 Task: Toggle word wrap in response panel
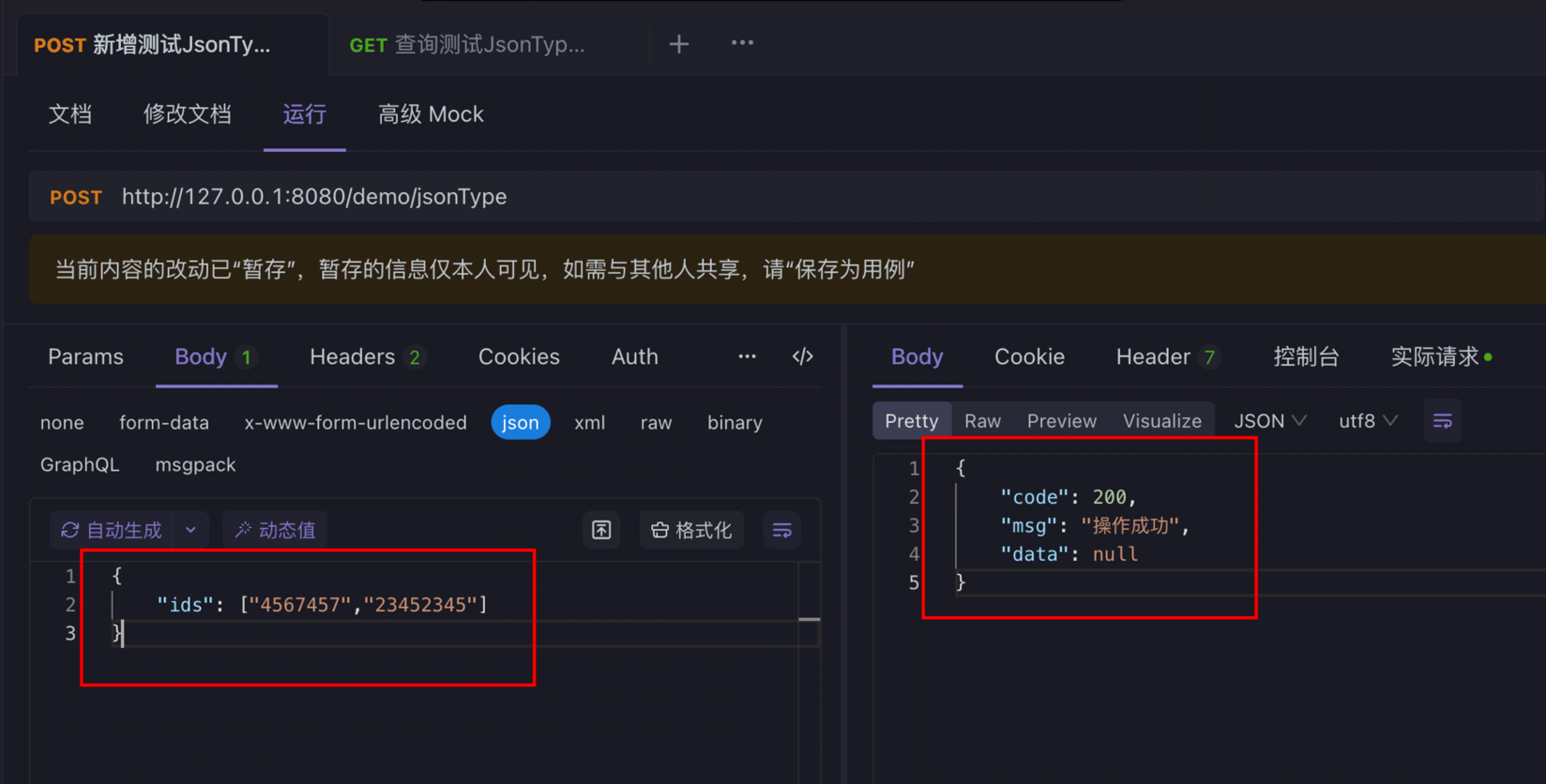pos(1442,421)
